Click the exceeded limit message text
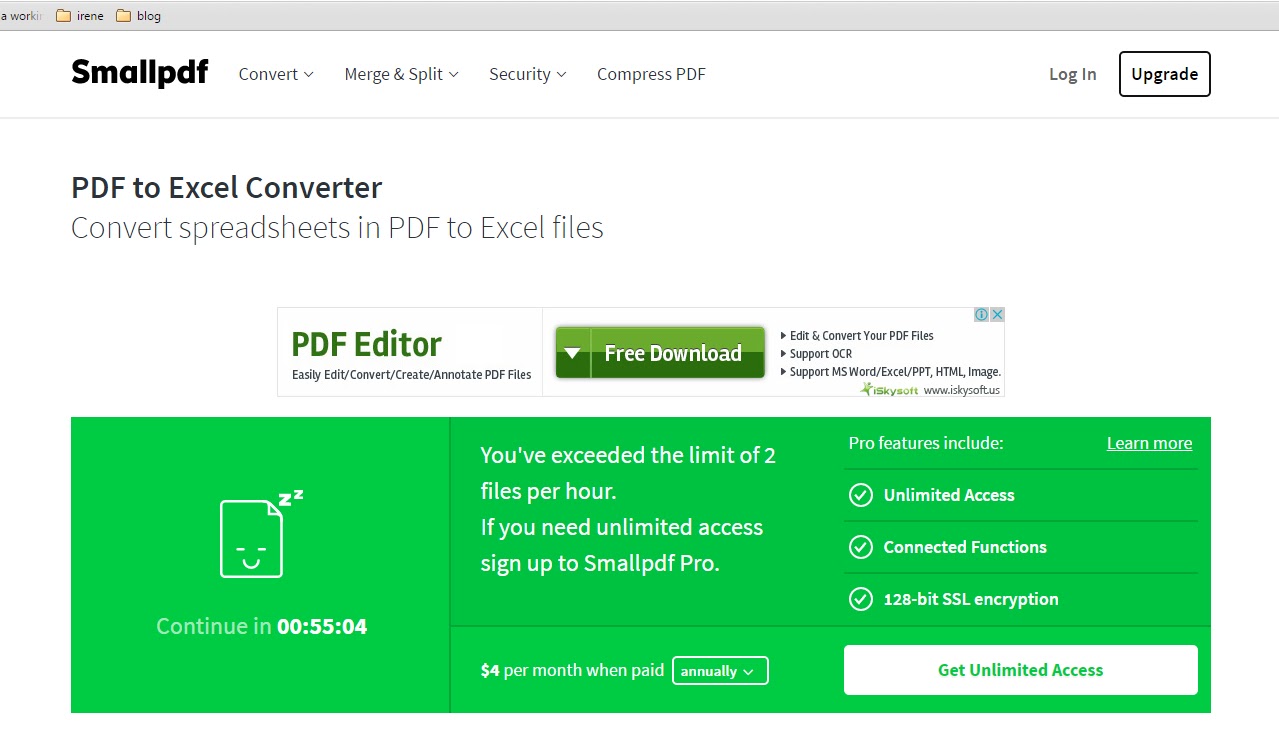The height and width of the screenshot is (743, 1279). click(628, 509)
